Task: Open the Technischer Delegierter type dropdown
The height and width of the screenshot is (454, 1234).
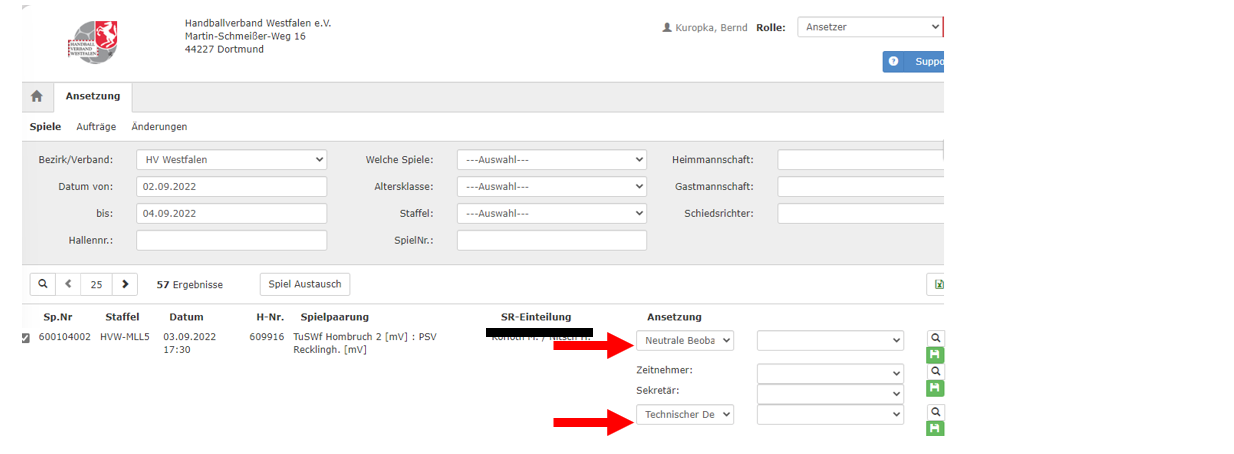Action: [684, 414]
